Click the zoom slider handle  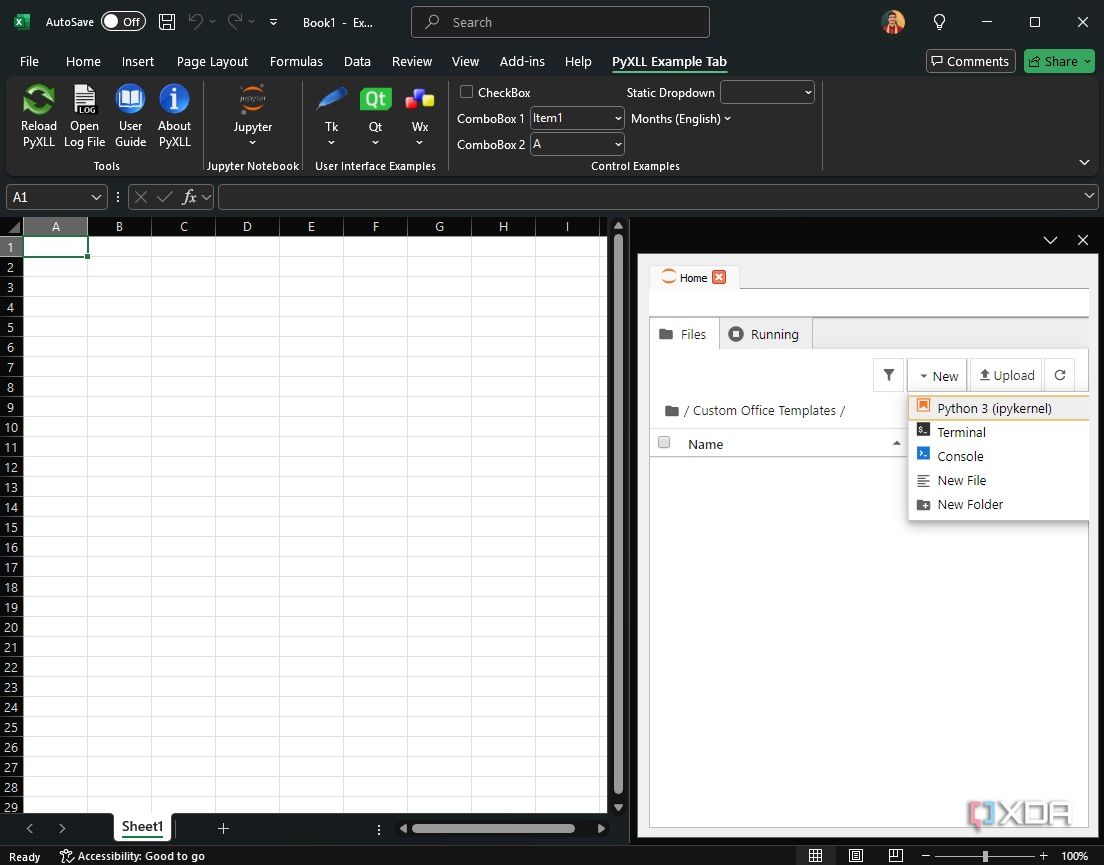[x=985, y=856]
